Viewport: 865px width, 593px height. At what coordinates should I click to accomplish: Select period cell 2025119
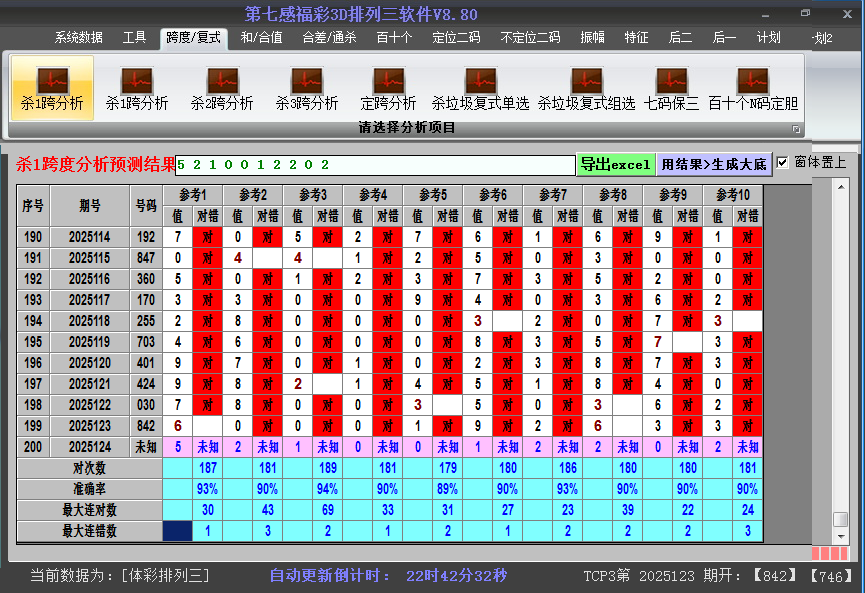(90, 342)
